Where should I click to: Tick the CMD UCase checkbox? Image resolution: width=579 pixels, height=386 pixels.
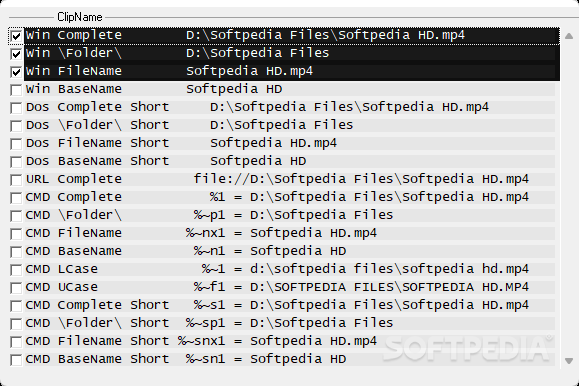(16, 288)
